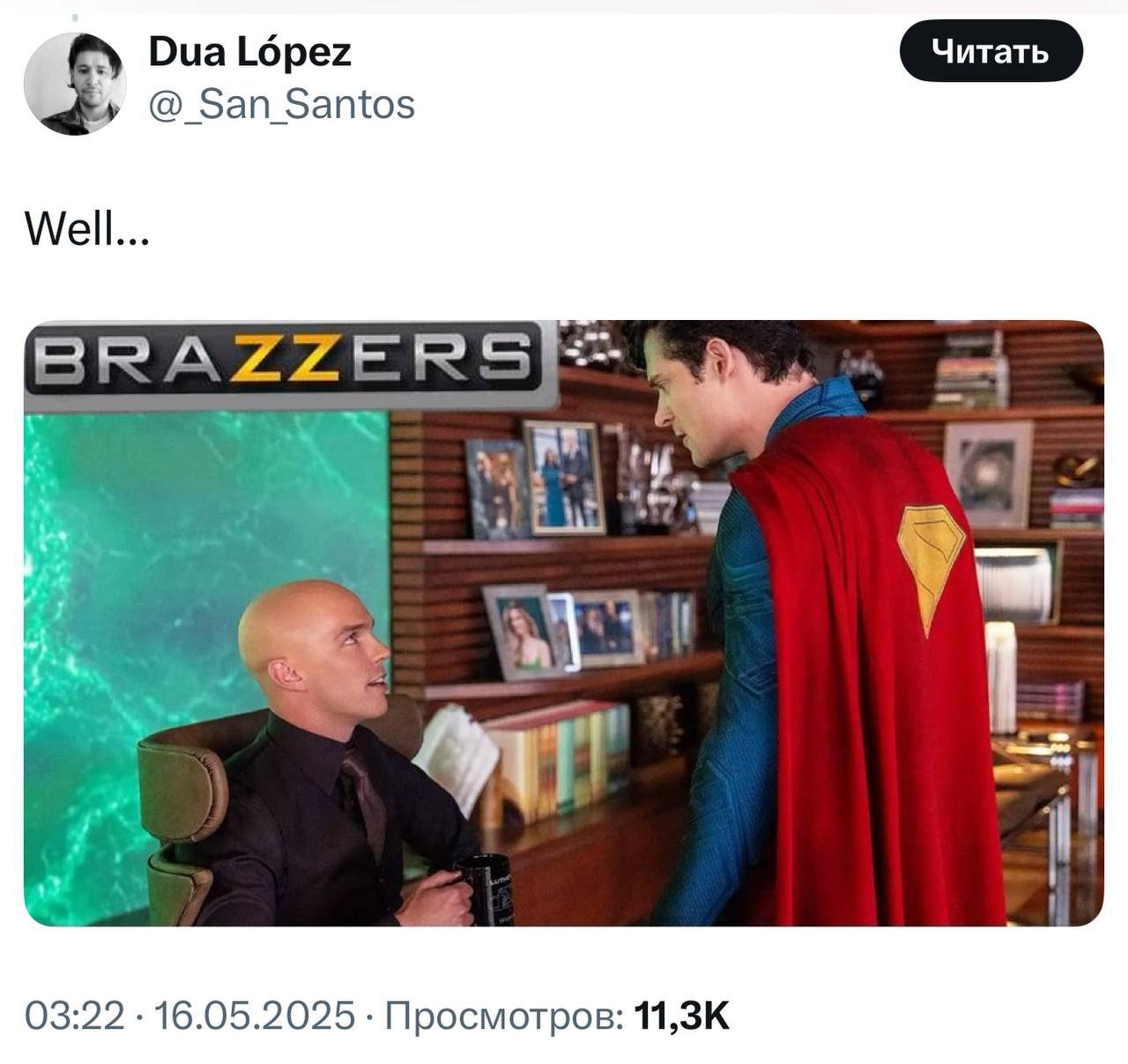1128x1064 pixels.
Task: Open the @_San_Santos handle link
Action: point(281,105)
